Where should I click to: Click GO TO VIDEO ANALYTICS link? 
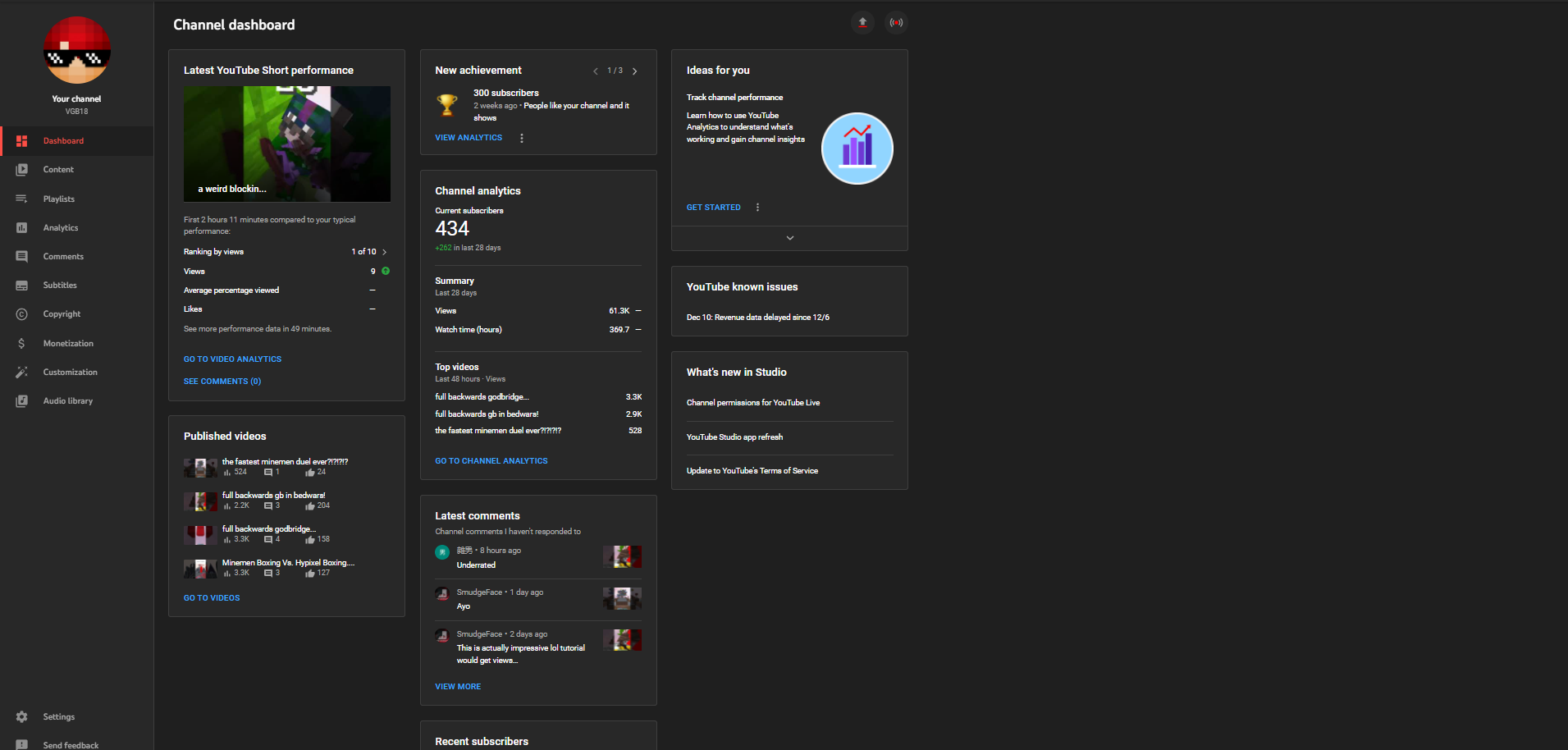point(232,359)
